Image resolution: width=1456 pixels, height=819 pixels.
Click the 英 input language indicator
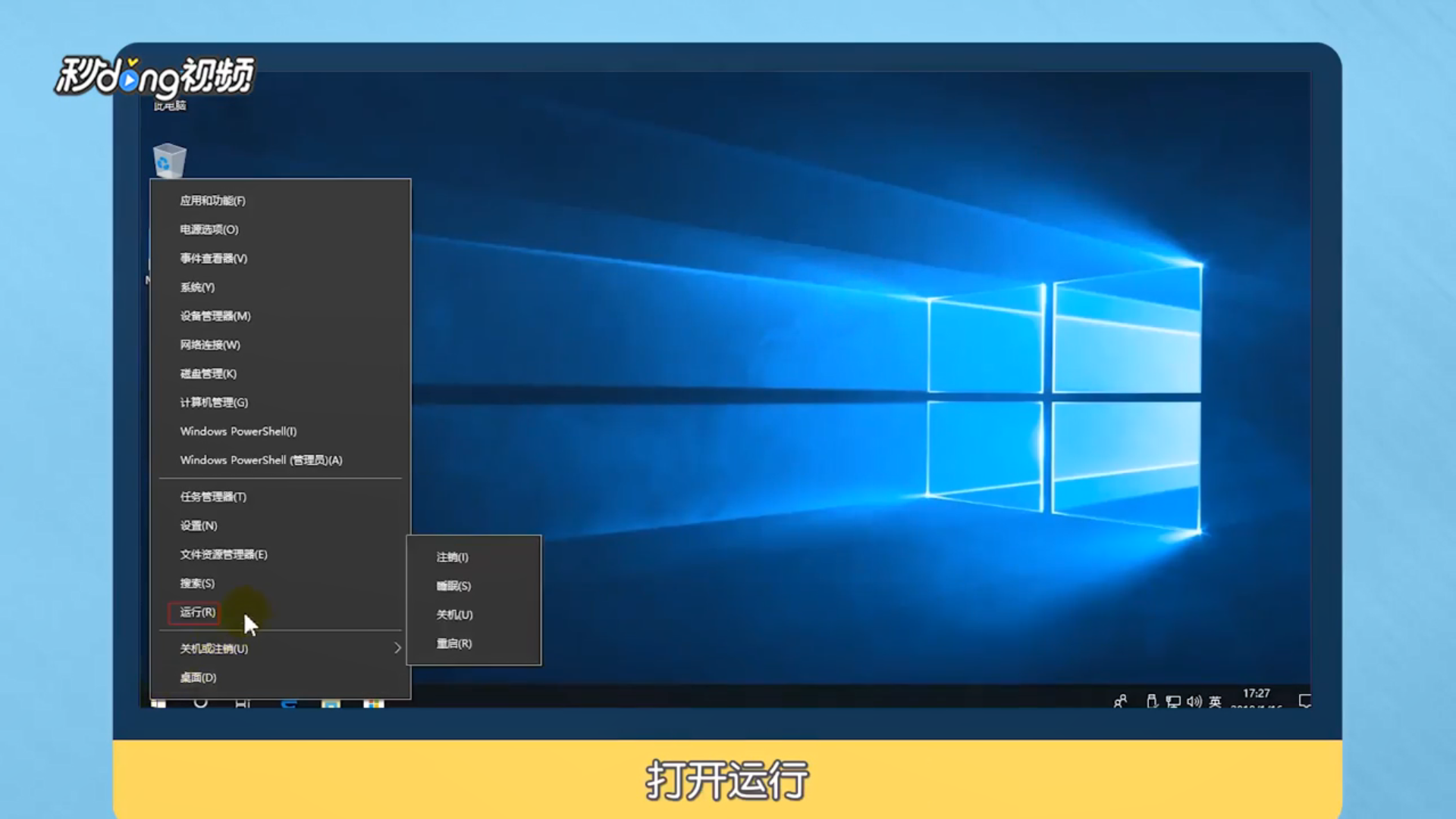coord(1216,701)
